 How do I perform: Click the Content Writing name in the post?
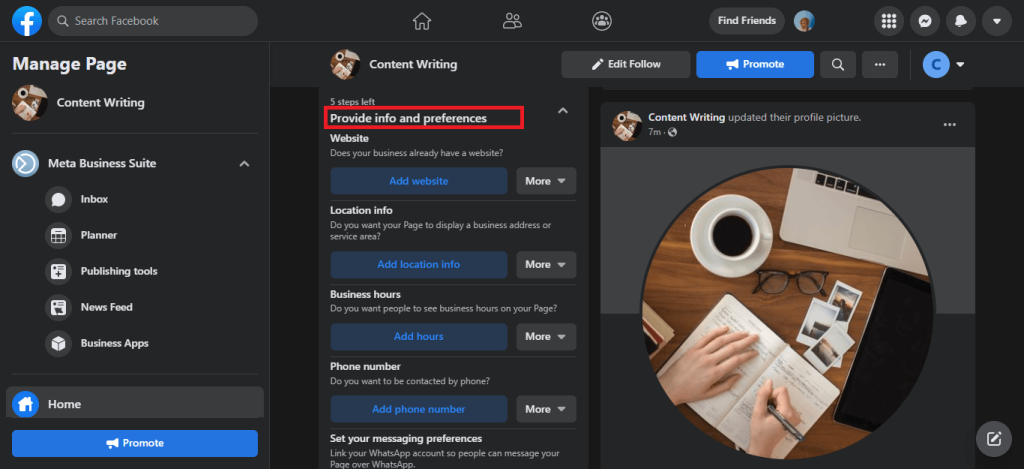click(686, 118)
